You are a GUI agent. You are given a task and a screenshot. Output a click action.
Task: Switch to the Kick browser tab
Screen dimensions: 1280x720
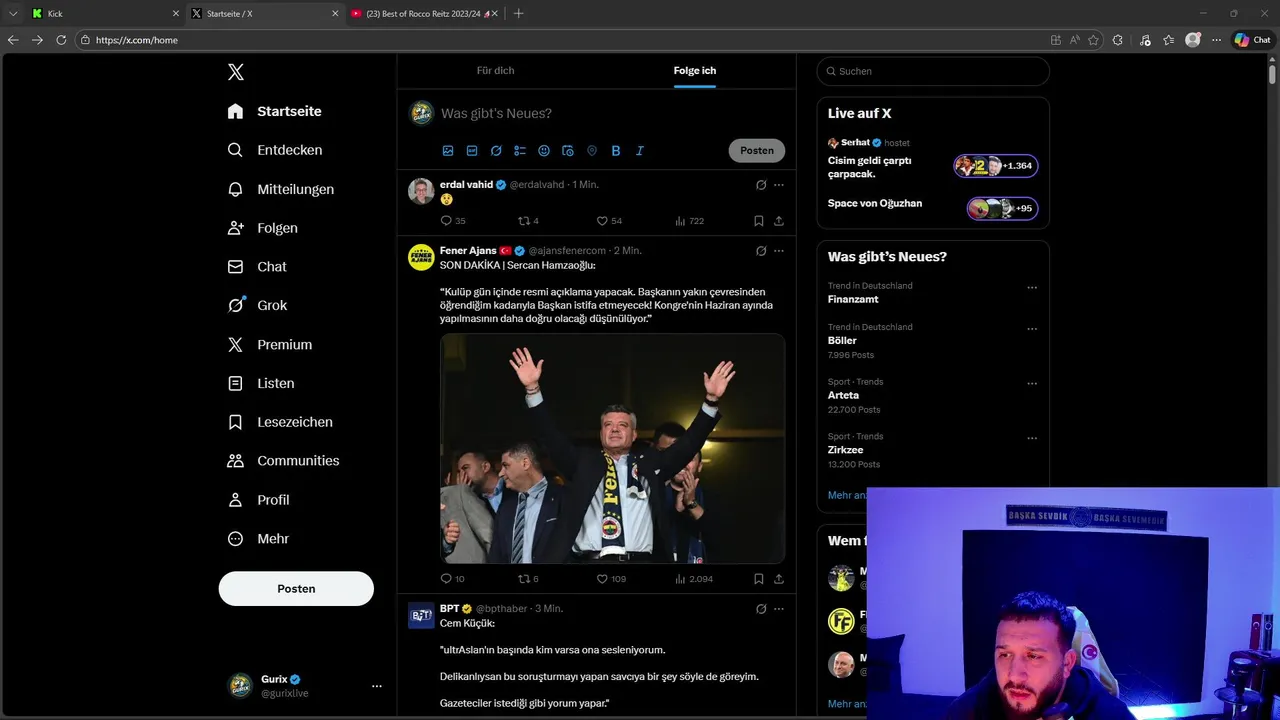[x=105, y=14]
